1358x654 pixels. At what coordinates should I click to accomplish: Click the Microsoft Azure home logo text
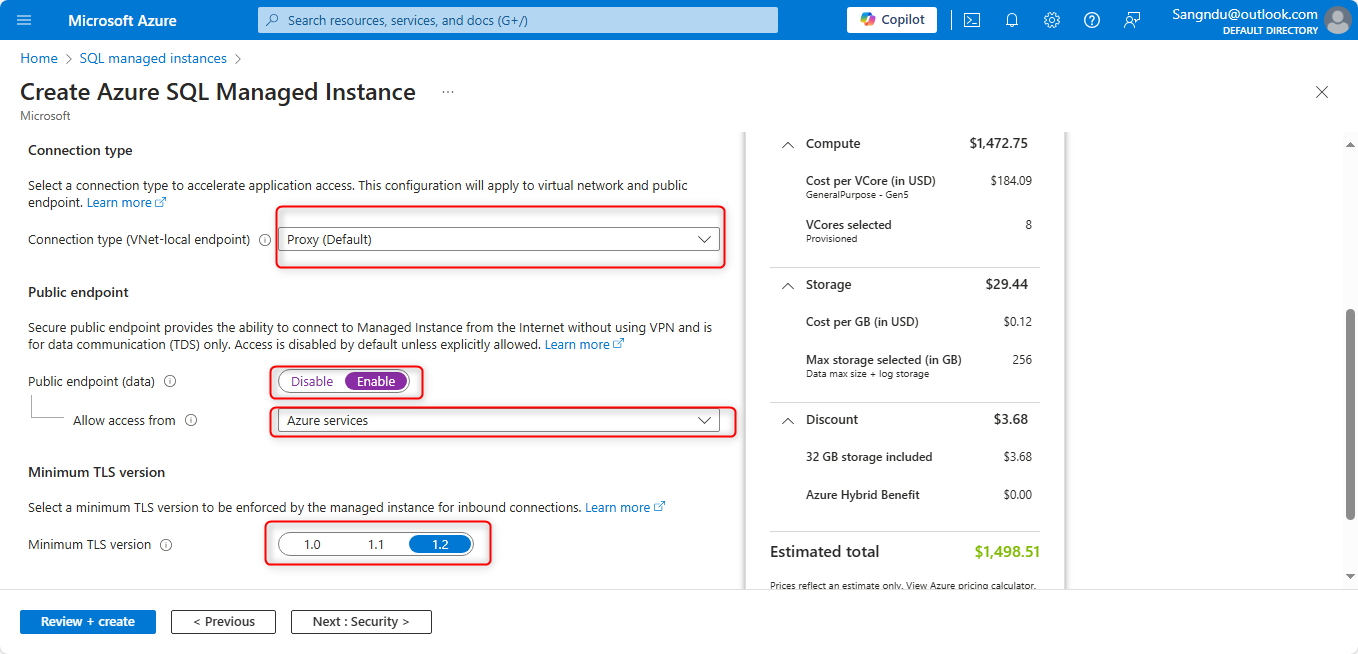pos(123,20)
